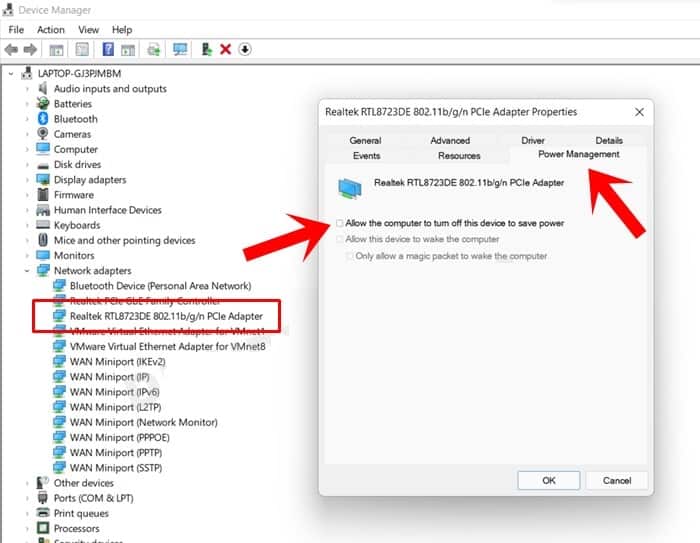Select WAN Miniport (PPPOE)

[x=120, y=438]
